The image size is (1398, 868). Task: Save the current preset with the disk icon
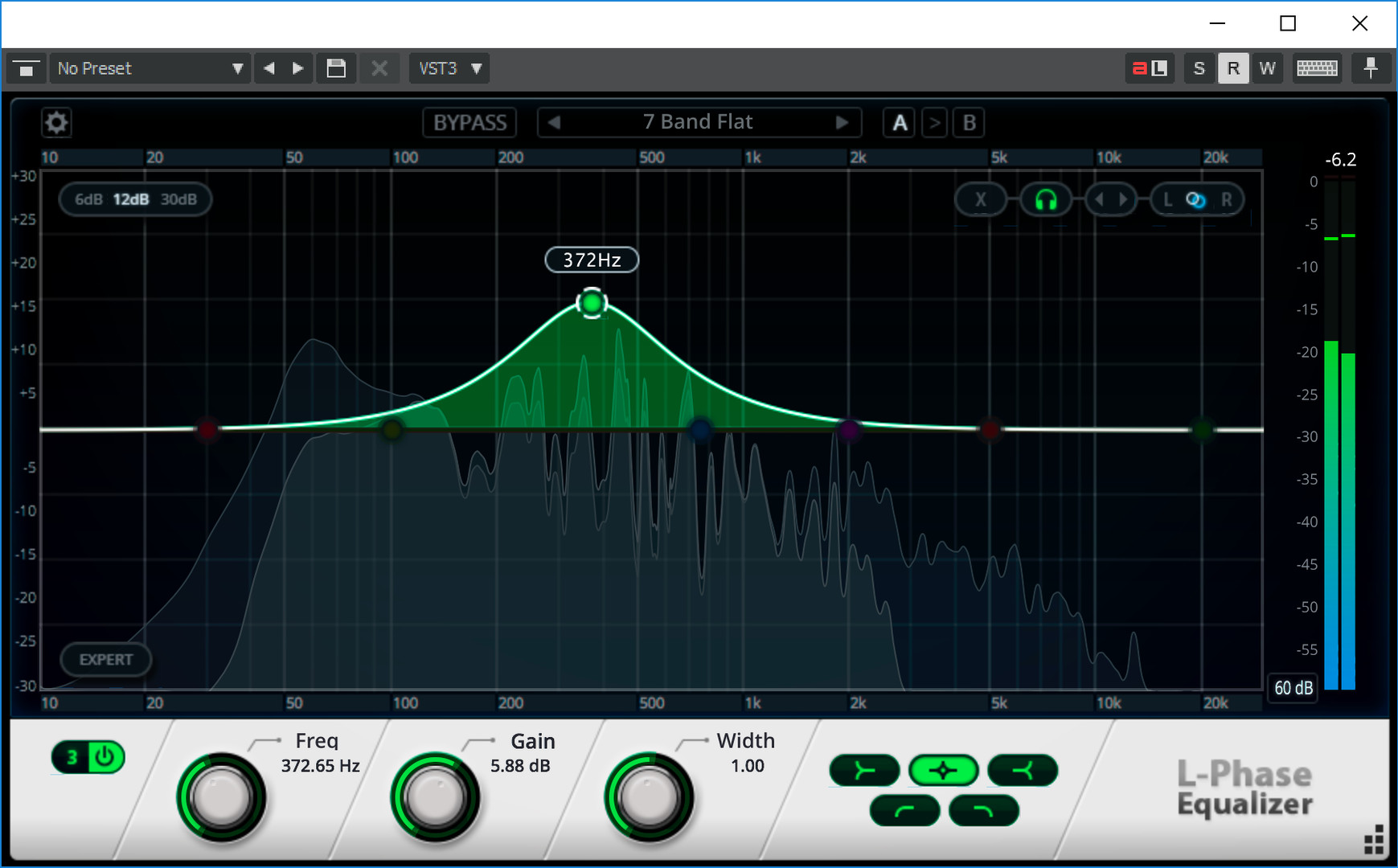point(336,68)
